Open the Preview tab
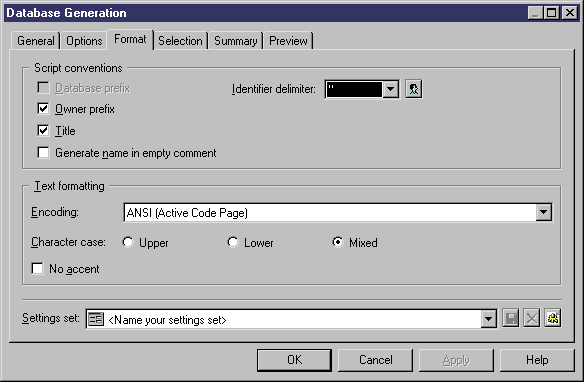 pos(288,41)
